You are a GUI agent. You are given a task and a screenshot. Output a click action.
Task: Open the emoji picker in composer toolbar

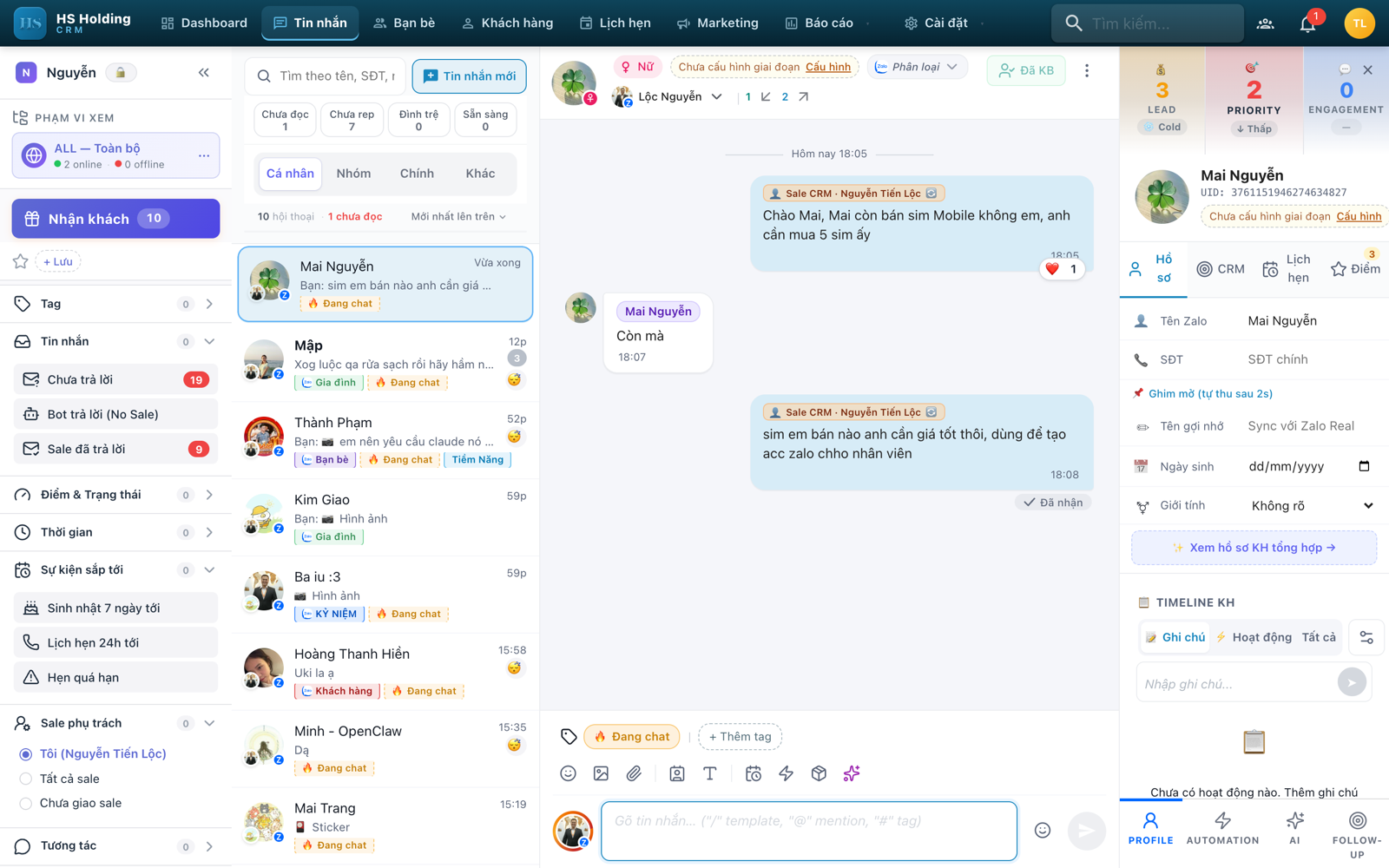coord(568,773)
